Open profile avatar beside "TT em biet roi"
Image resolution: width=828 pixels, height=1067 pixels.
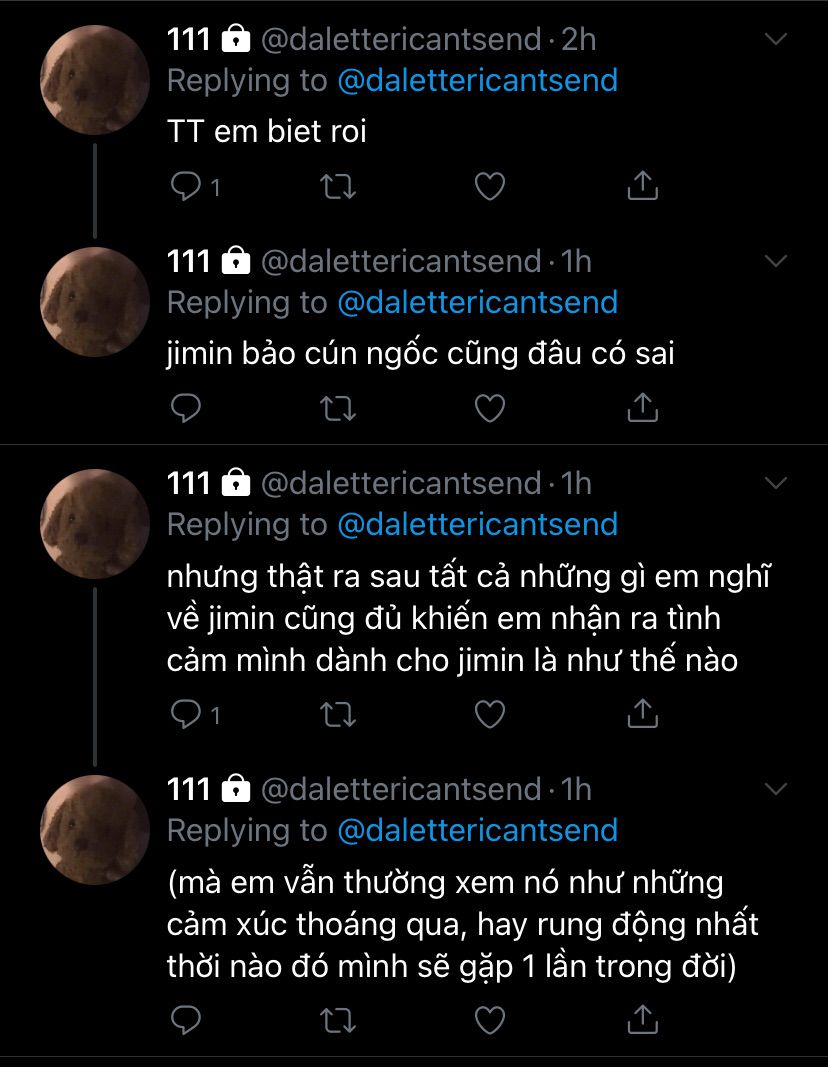[95, 80]
